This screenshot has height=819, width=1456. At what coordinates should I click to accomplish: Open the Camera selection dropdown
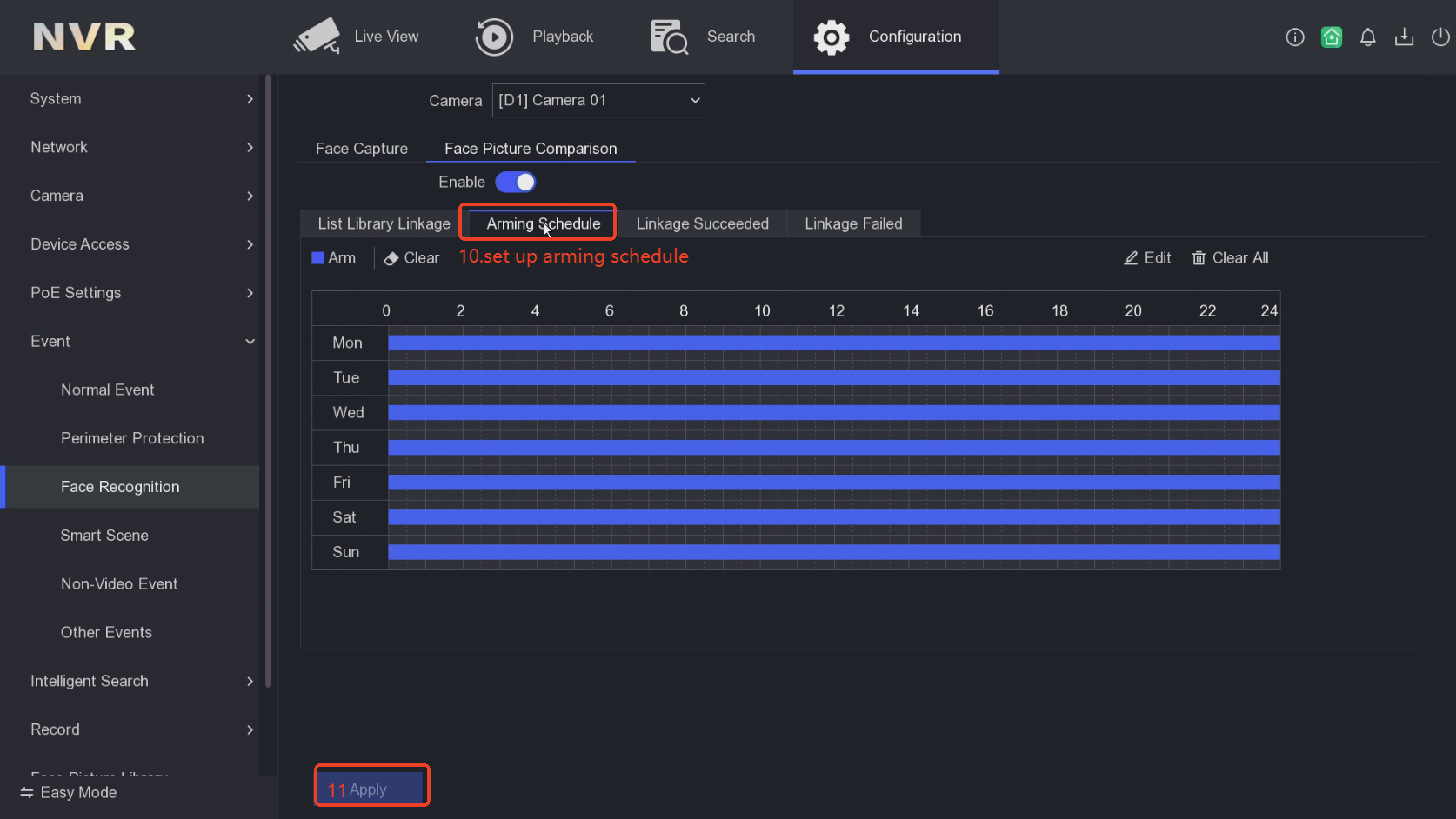pos(598,100)
